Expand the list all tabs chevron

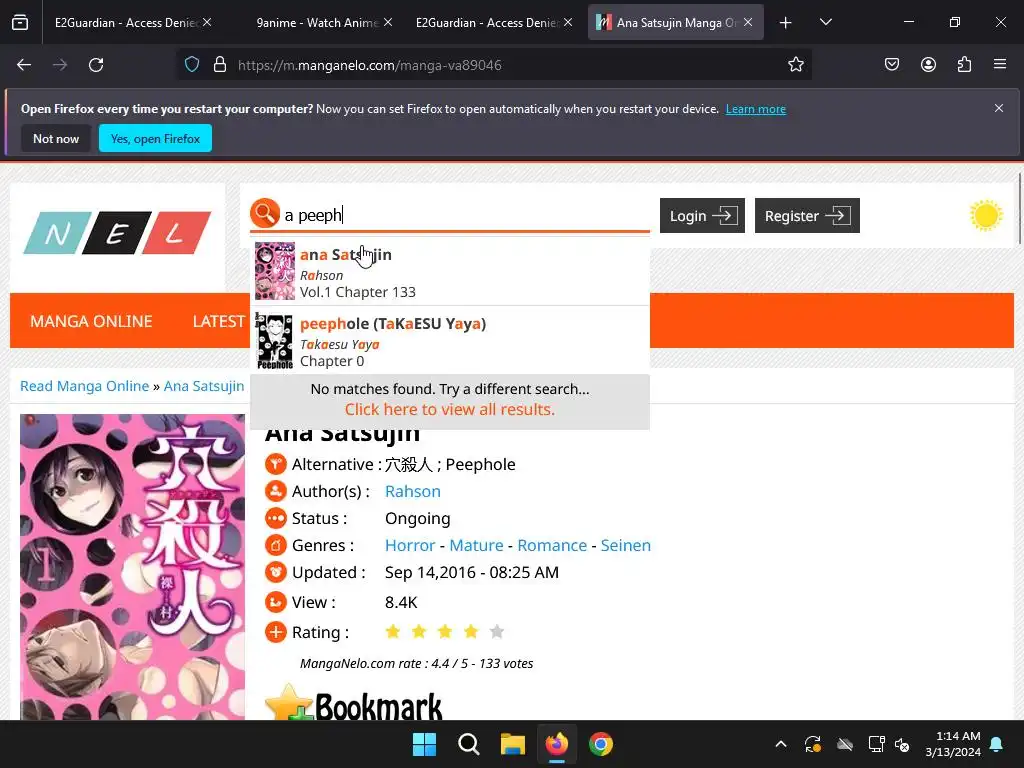point(825,23)
